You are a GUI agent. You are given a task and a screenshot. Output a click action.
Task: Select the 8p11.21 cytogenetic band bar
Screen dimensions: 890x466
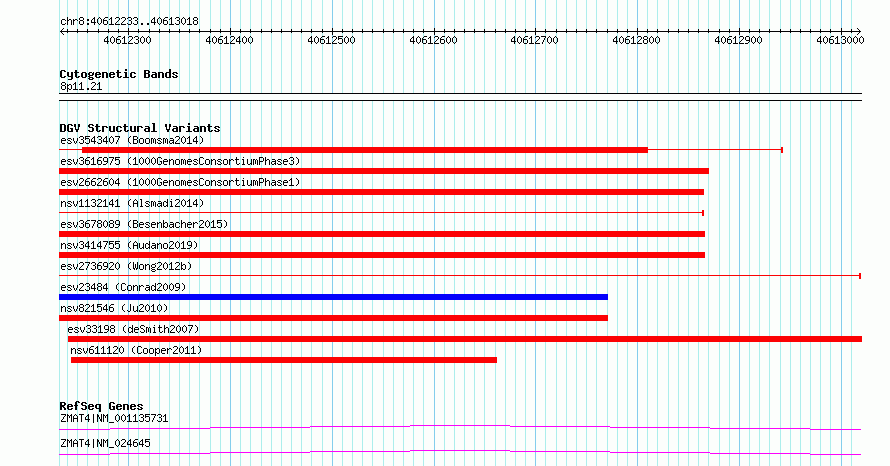[460, 97]
